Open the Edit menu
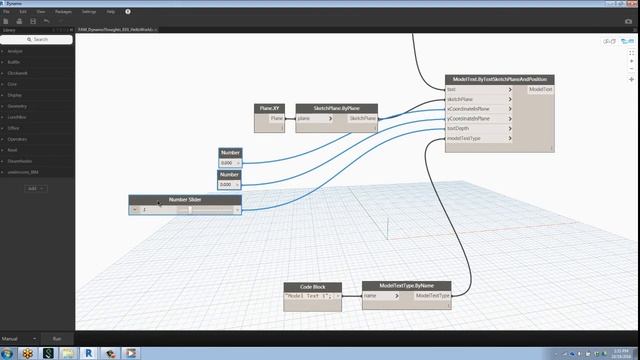The width and height of the screenshot is (640, 360). click(x=23, y=12)
